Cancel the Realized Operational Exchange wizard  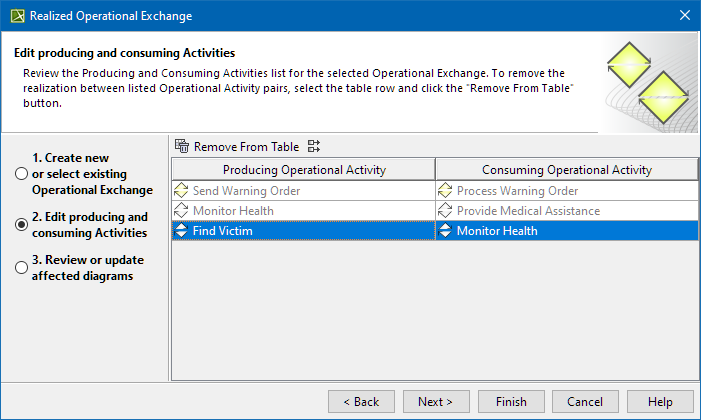[x=585, y=401]
